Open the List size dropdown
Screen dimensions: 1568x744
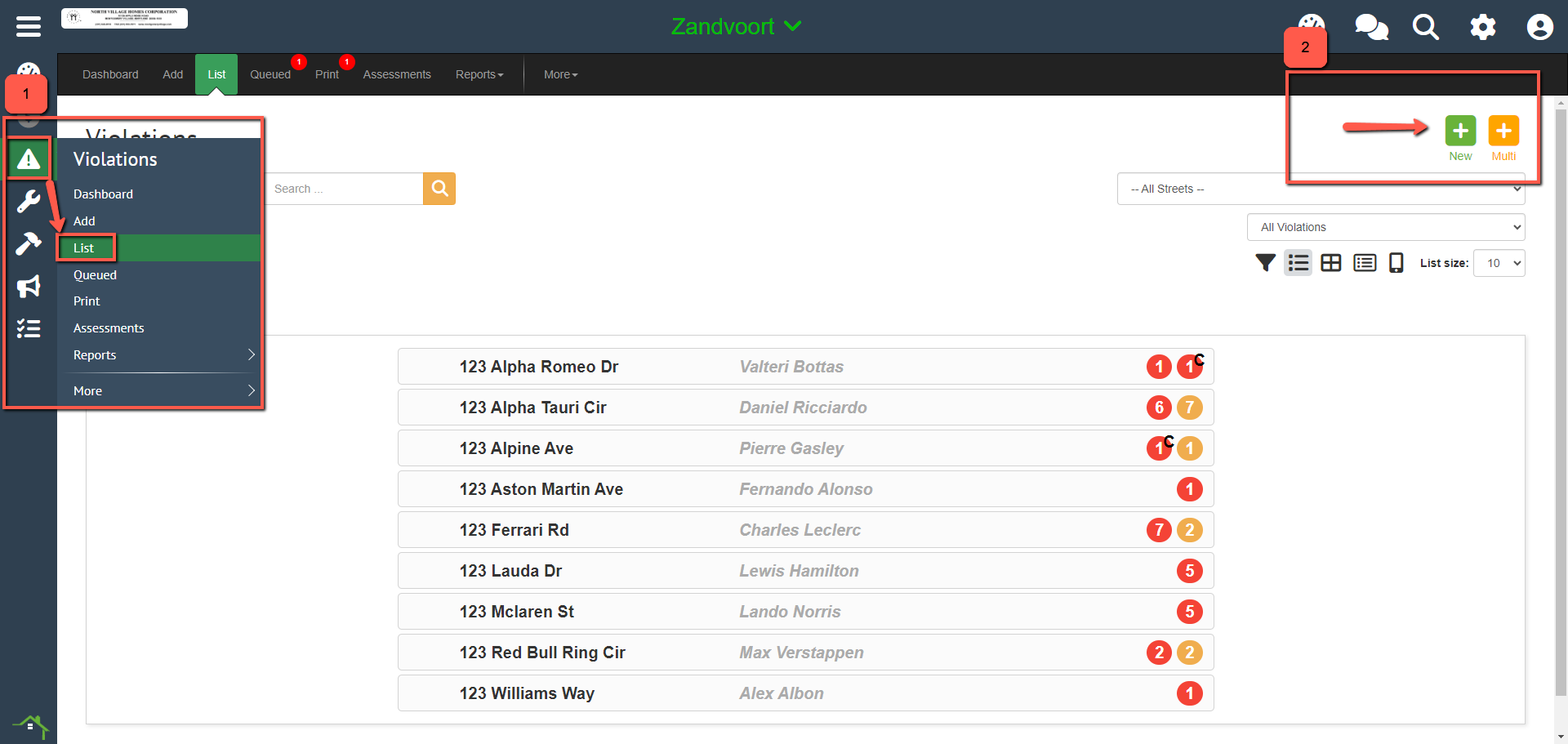tap(1499, 263)
